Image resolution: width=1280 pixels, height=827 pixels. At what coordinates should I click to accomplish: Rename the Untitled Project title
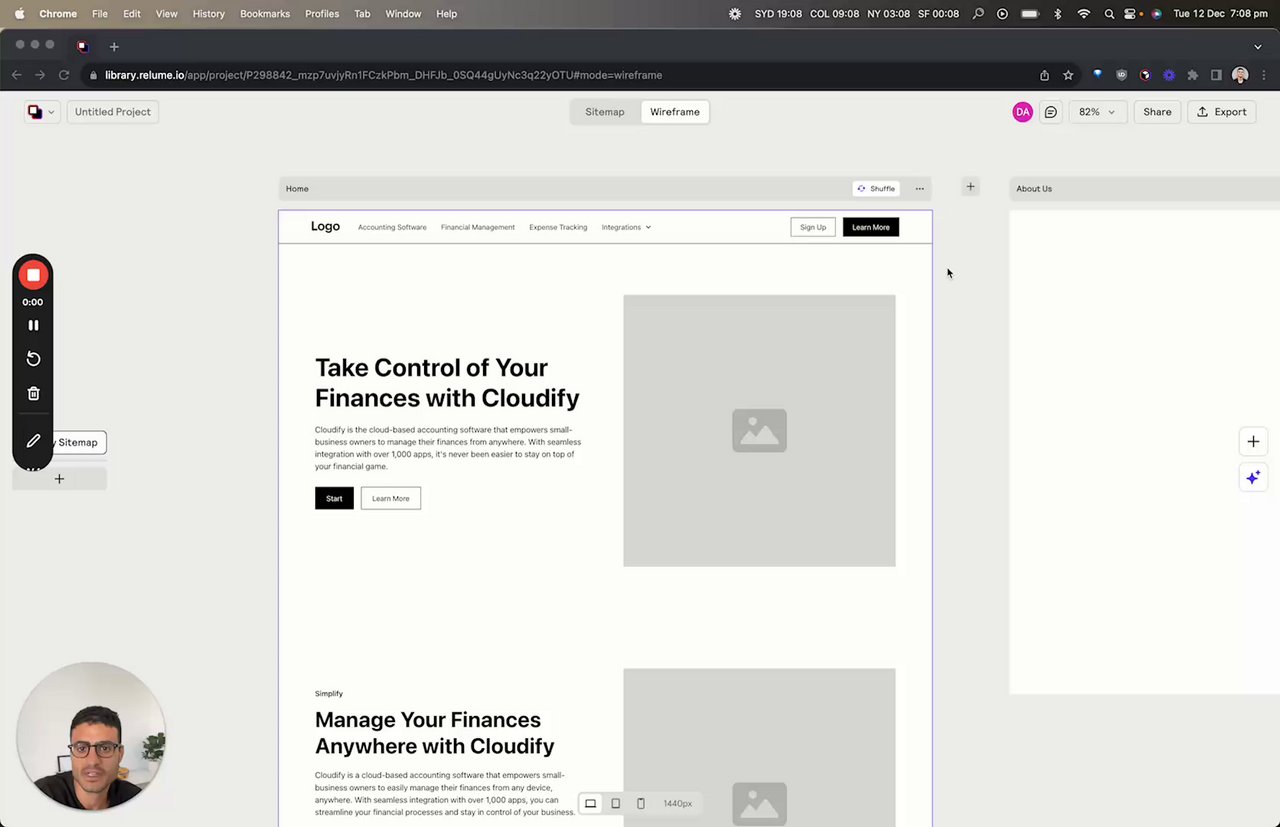tap(113, 112)
